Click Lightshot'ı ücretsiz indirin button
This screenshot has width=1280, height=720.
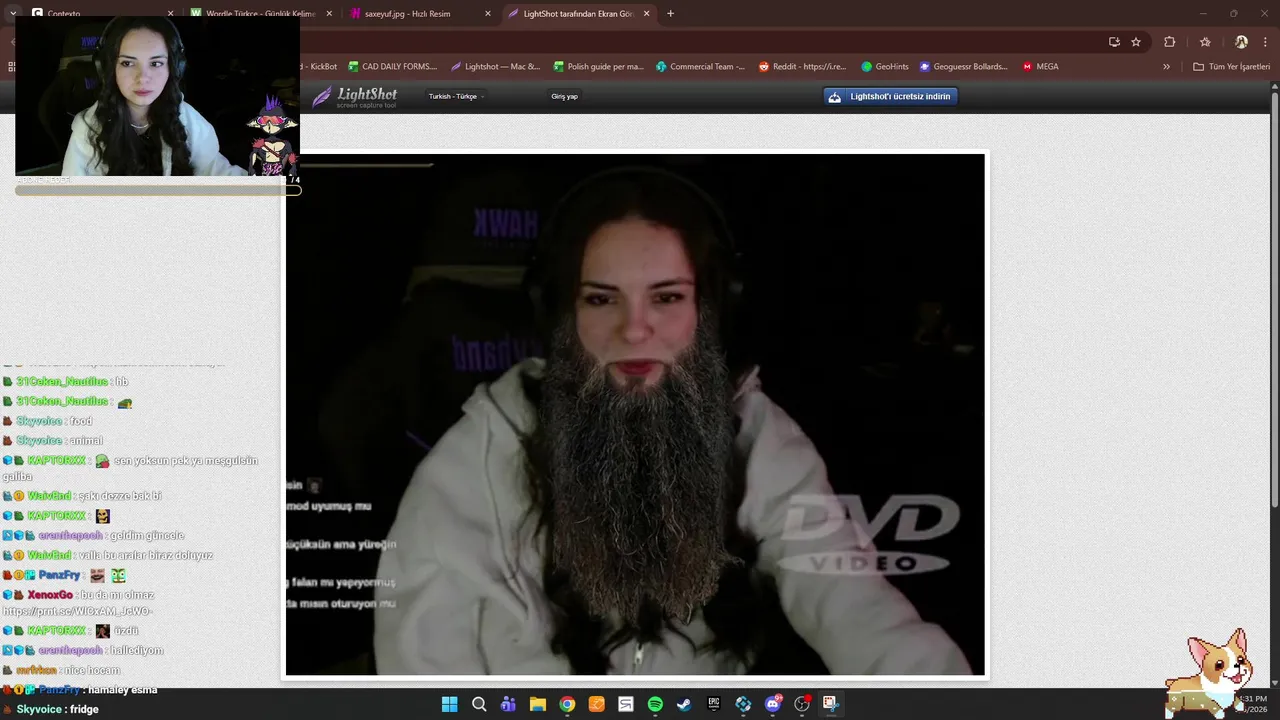[891, 96]
